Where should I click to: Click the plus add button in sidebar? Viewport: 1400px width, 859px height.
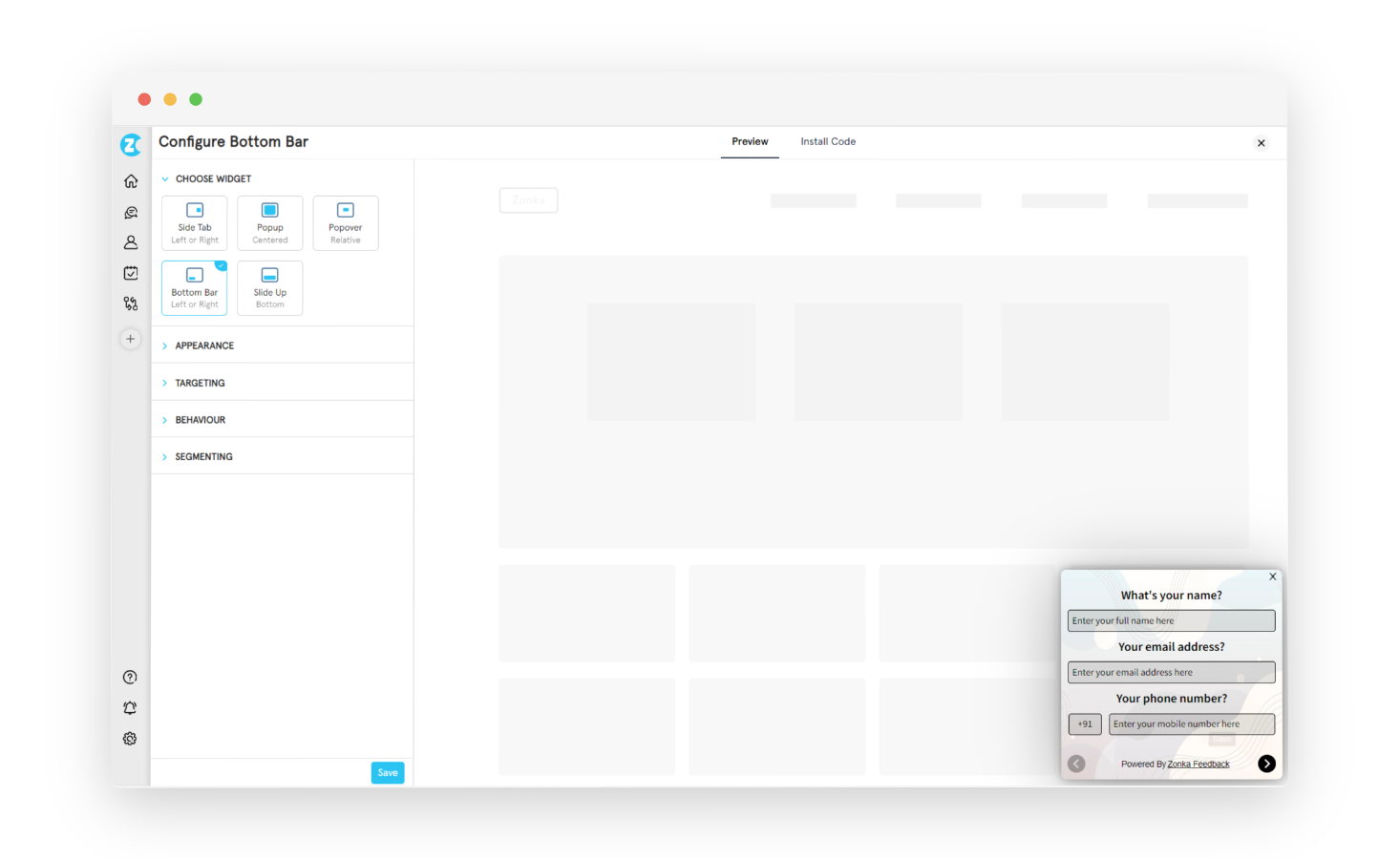point(131,339)
